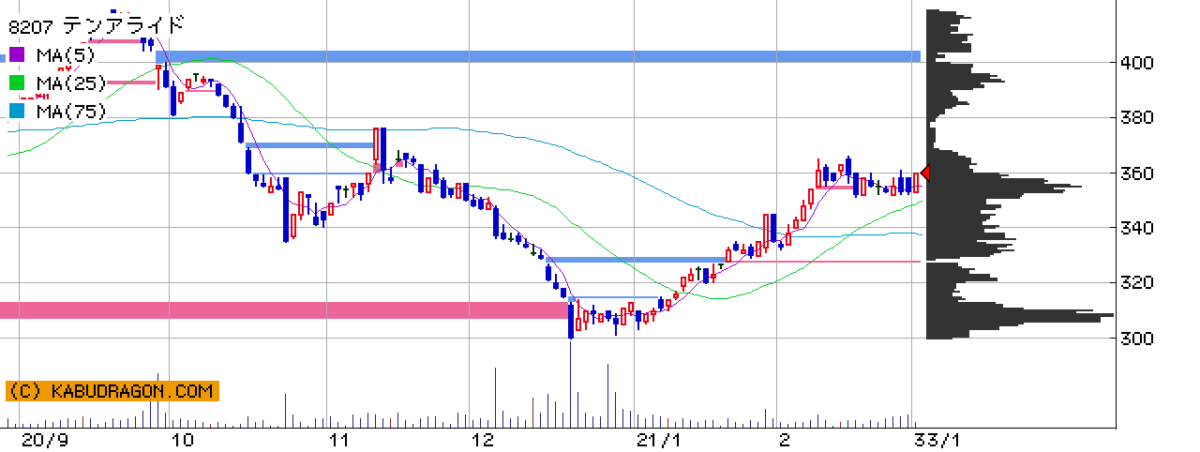The width and height of the screenshot is (1200, 452).
Task: Click the 300 price axis label
Action: [1138, 339]
